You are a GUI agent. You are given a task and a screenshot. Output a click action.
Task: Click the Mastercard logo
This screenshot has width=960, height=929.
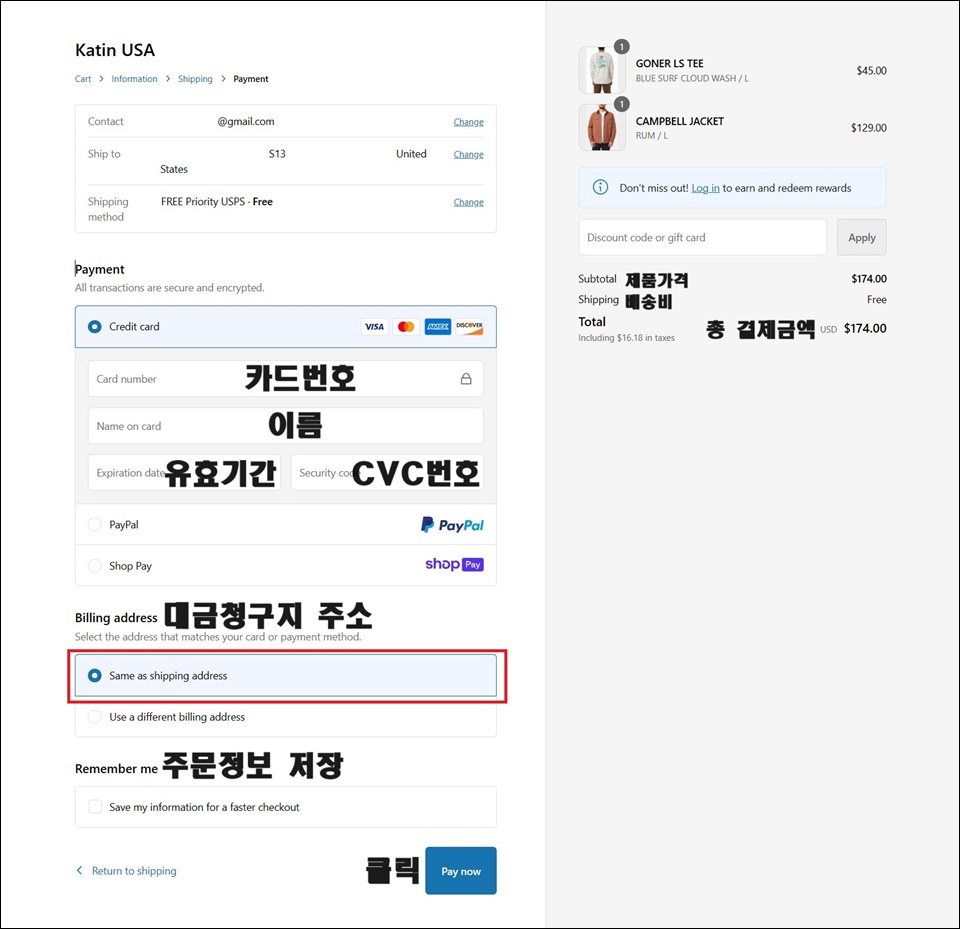[x=406, y=326]
